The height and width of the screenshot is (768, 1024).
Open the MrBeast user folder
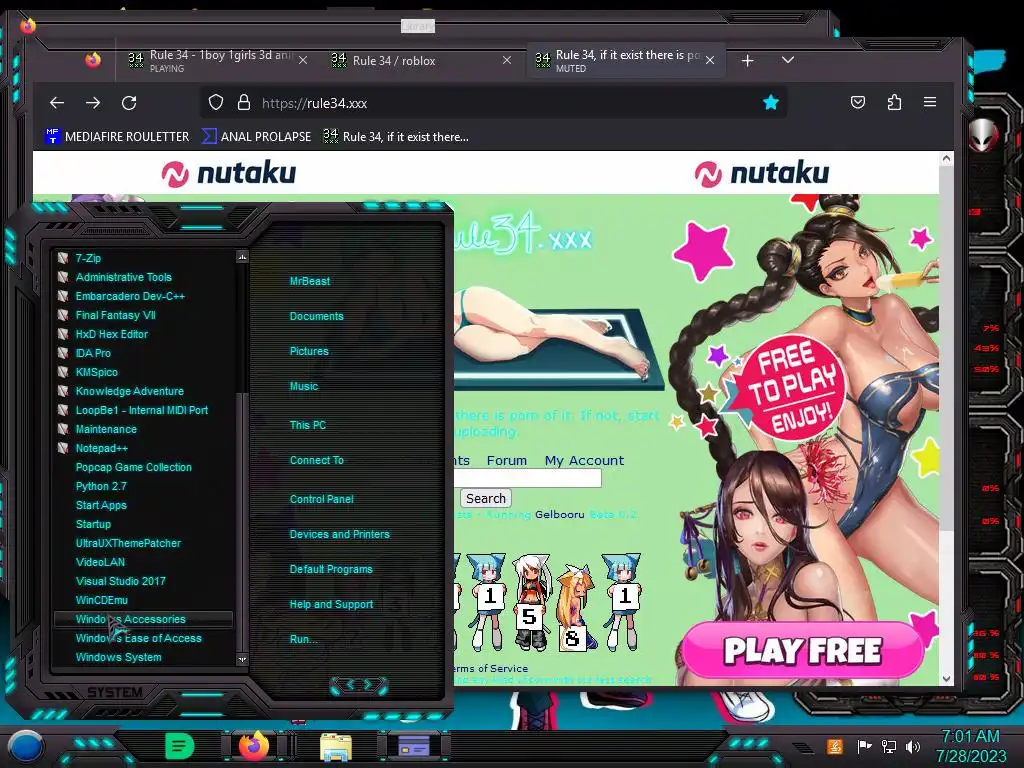click(310, 281)
